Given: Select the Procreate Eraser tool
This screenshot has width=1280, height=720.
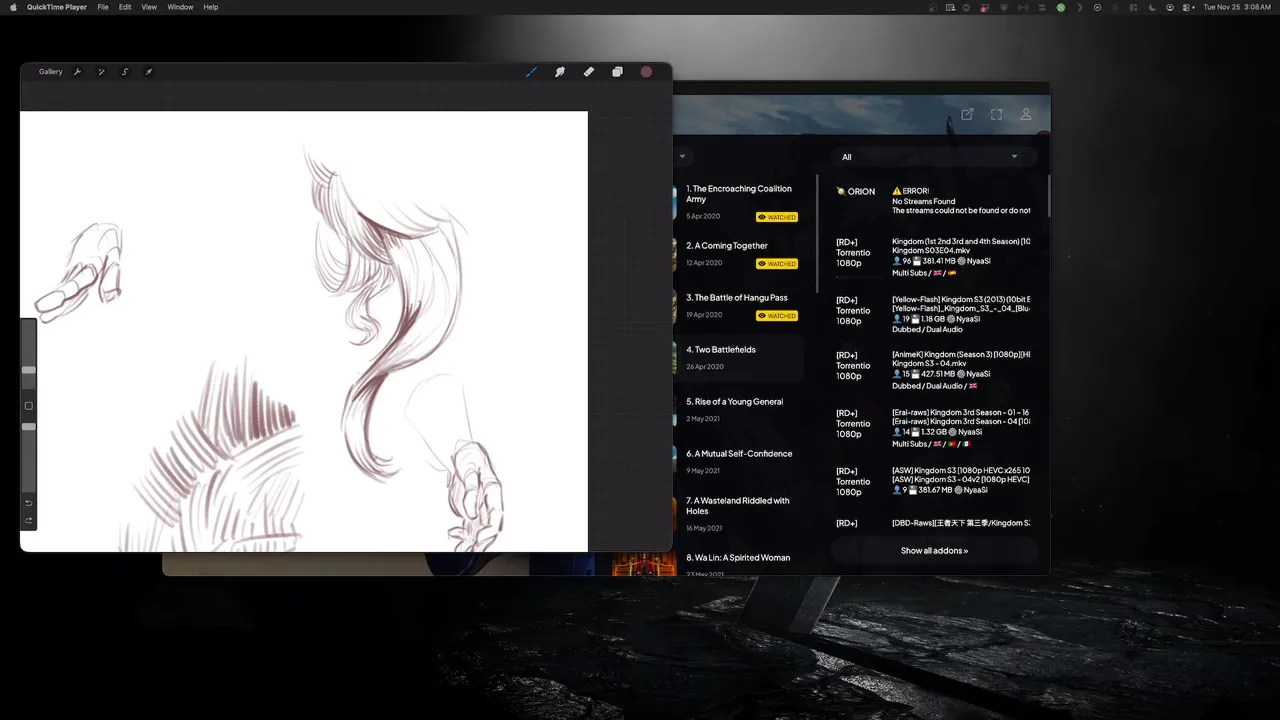Looking at the screenshot, I should (x=589, y=72).
